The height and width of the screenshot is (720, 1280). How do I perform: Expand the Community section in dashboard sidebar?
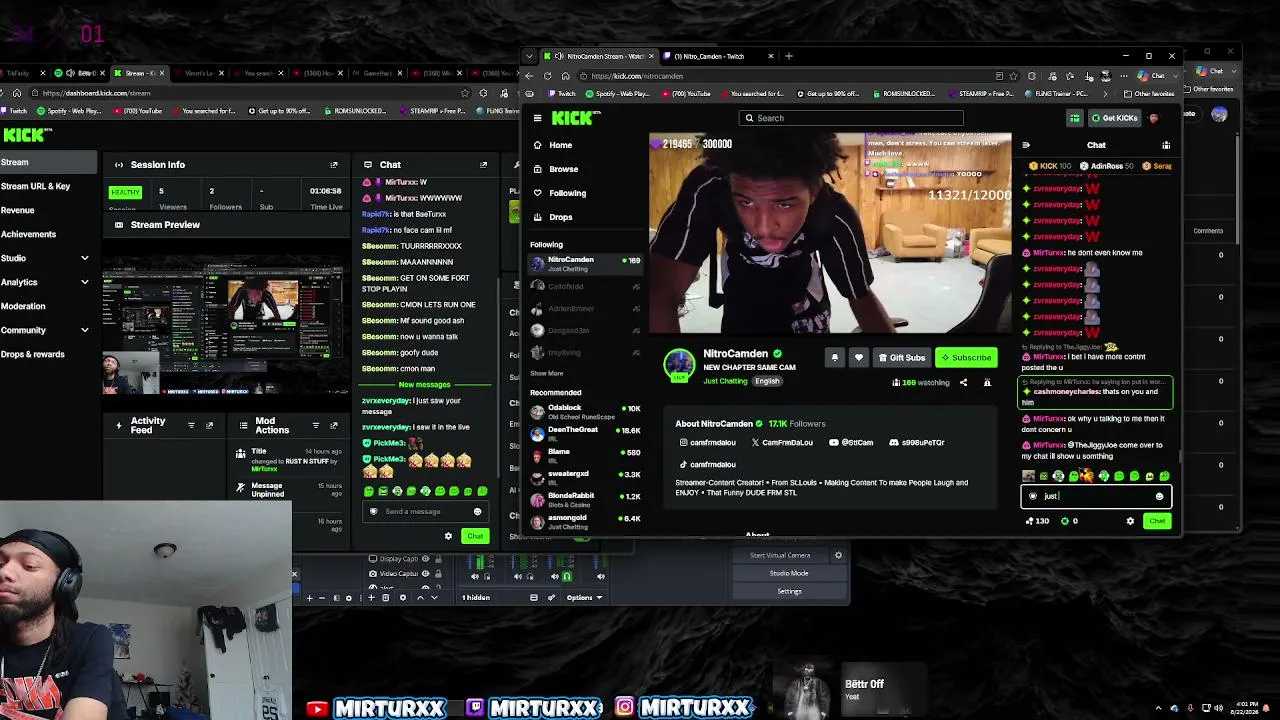pyautogui.click(x=85, y=330)
